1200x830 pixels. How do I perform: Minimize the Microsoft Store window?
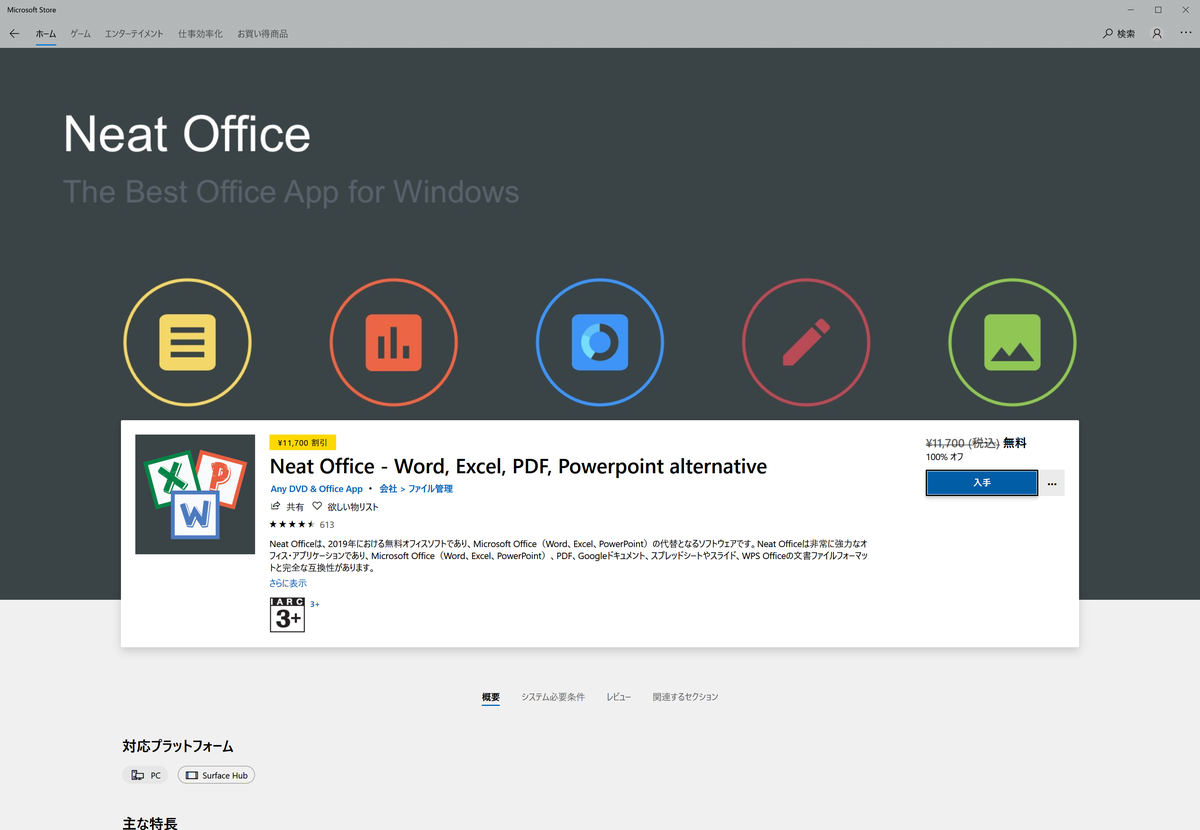[1131, 9]
